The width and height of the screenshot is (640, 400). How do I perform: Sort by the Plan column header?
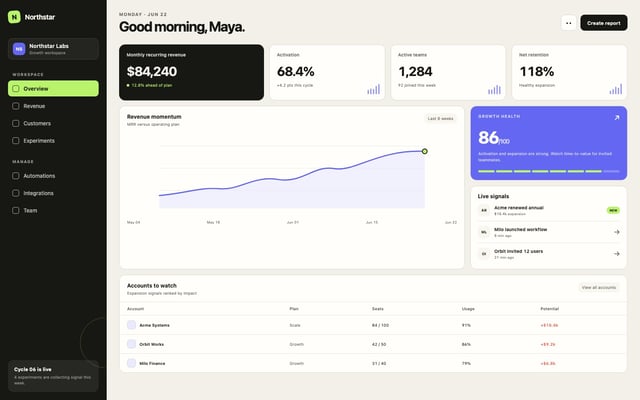tap(294, 309)
